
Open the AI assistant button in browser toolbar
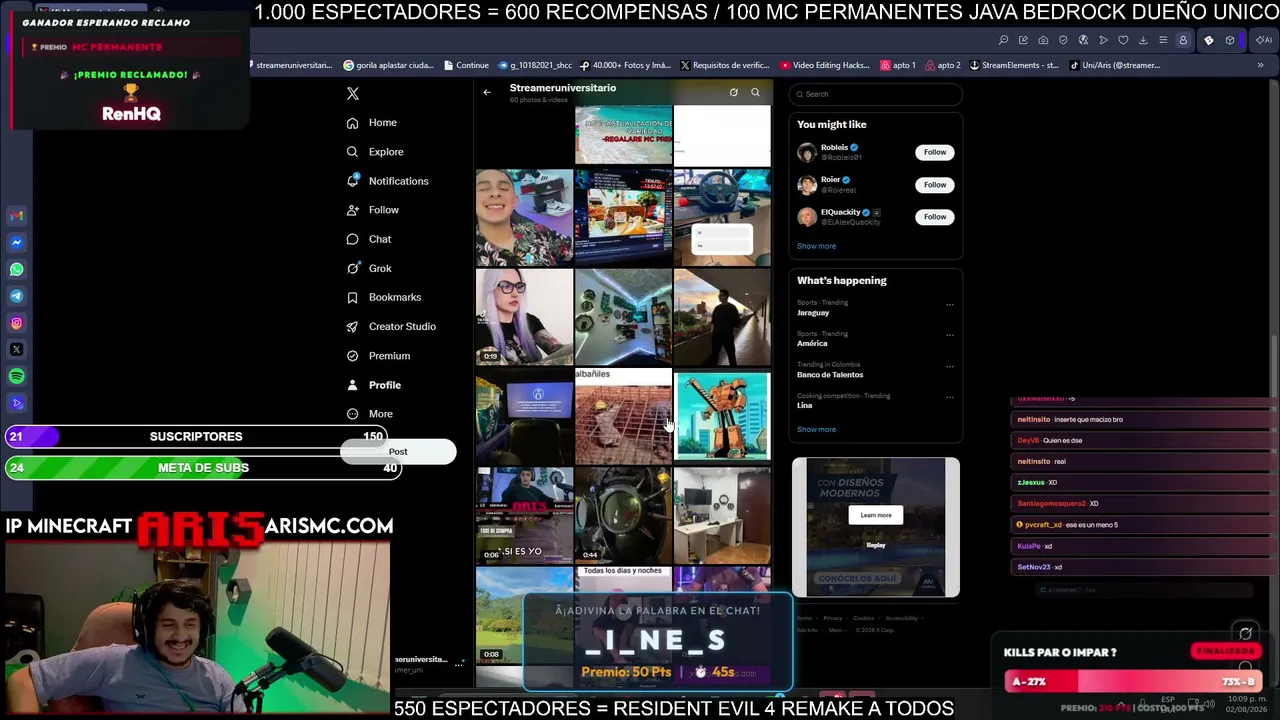tap(1263, 40)
